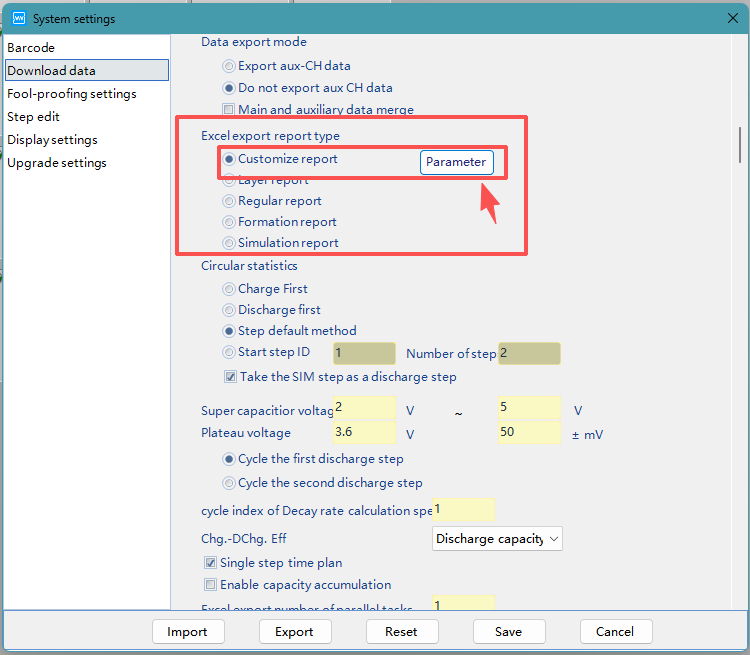Toggle Take the SIM step as discharge step
The width and height of the screenshot is (750, 655).
(x=230, y=377)
